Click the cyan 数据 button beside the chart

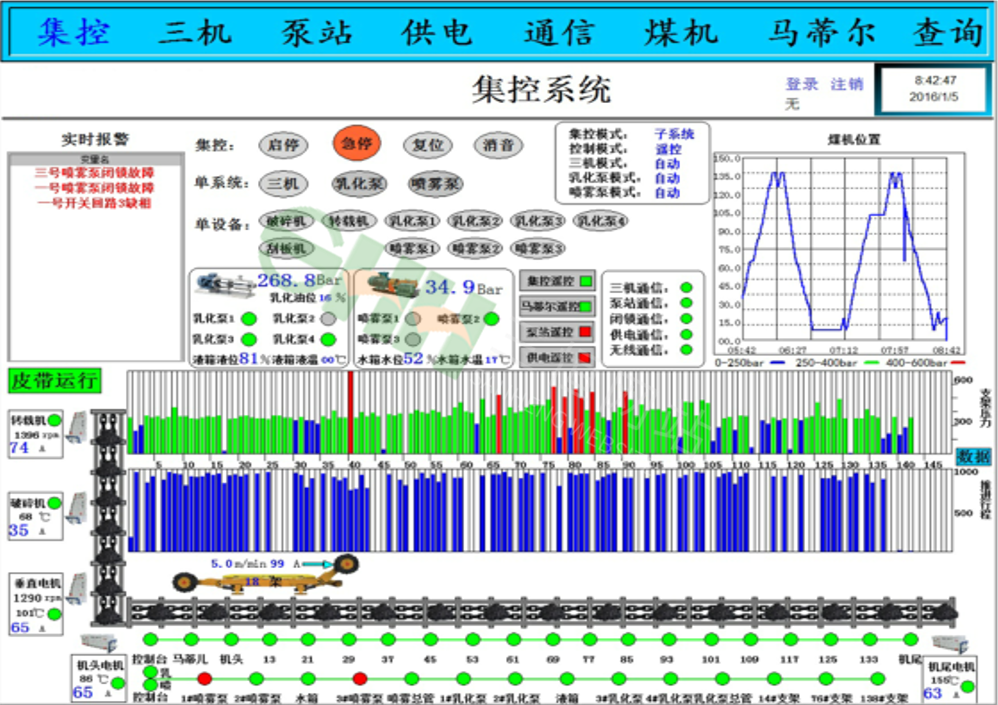974,456
